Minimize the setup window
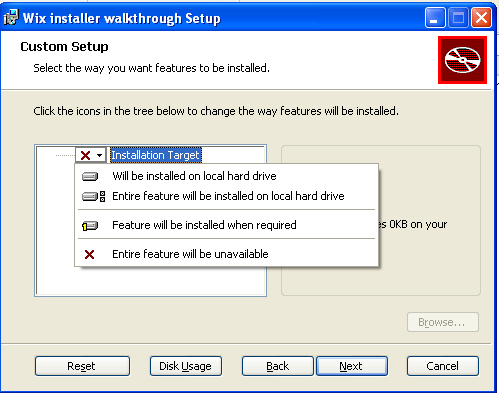This screenshot has width=499, height=393. (435, 17)
